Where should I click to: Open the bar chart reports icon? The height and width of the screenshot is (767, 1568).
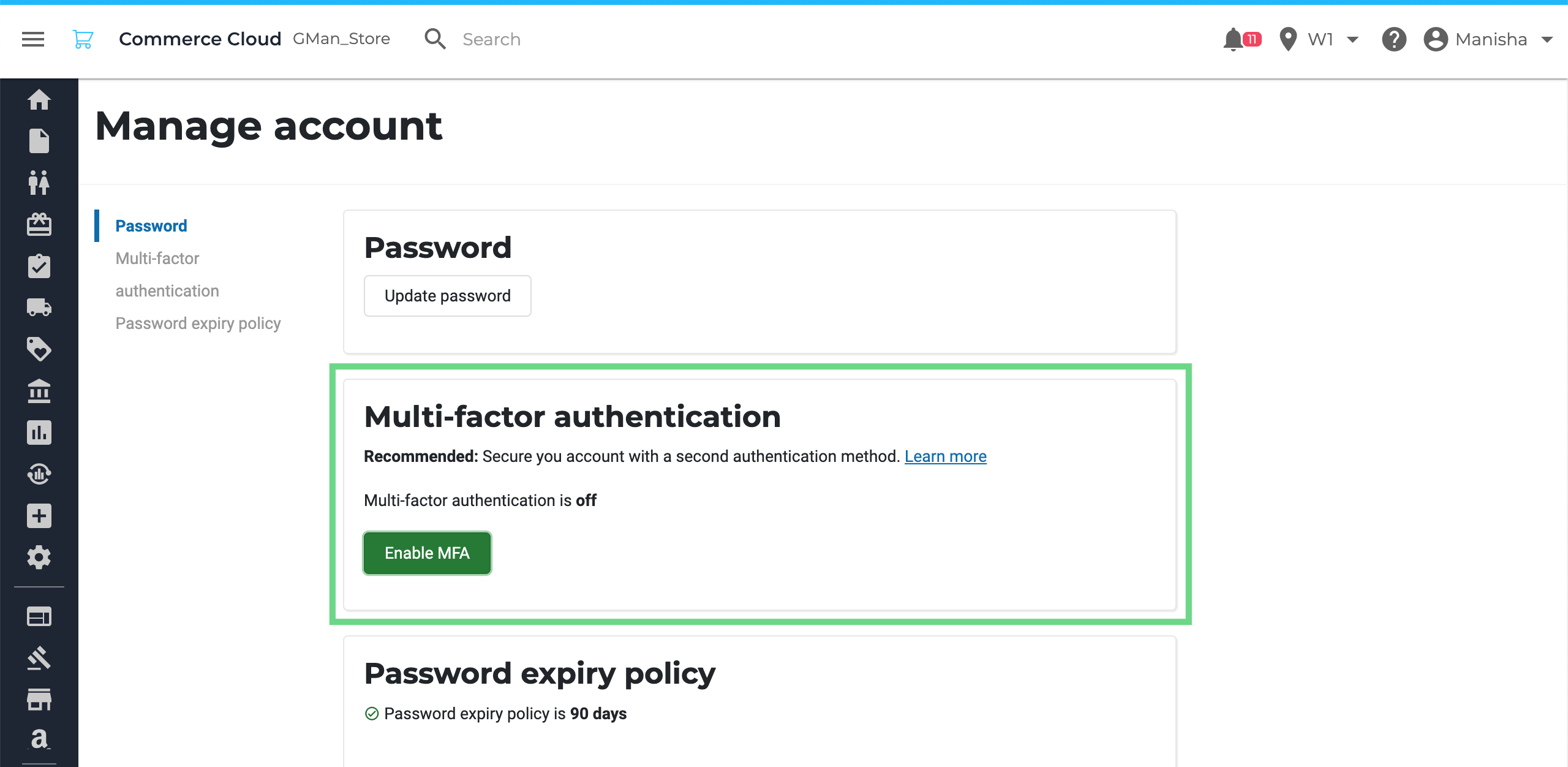pyautogui.click(x=39, y=433)
